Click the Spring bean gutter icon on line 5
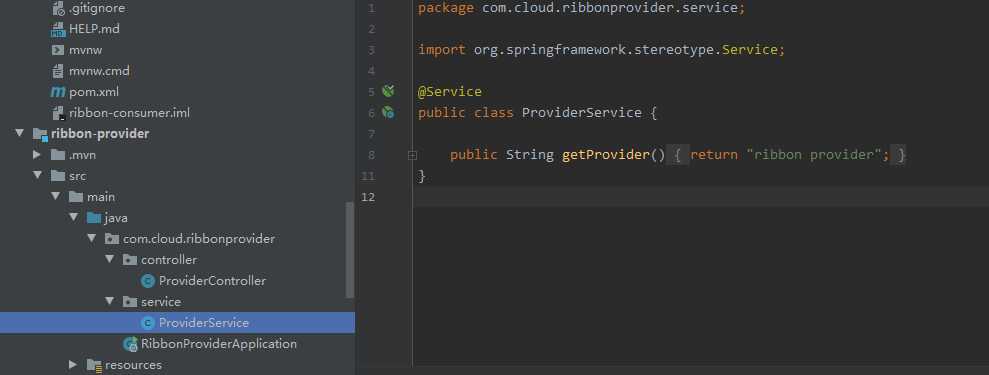The height and width of the screenshot is (375, 989). (388, 91)
